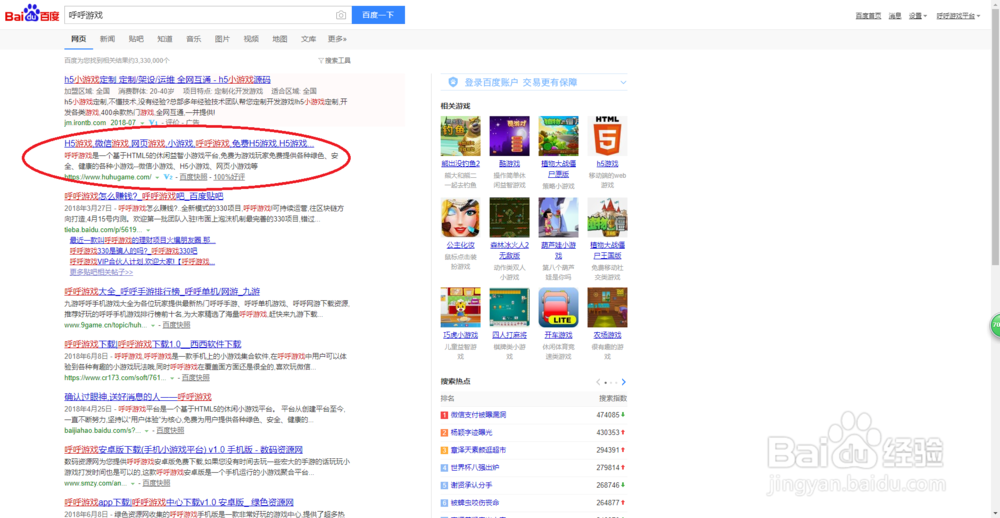Viewport: 1000px width, 518px height.
Task: Open the 设置 dropdown menu
Action: [918, 16]
